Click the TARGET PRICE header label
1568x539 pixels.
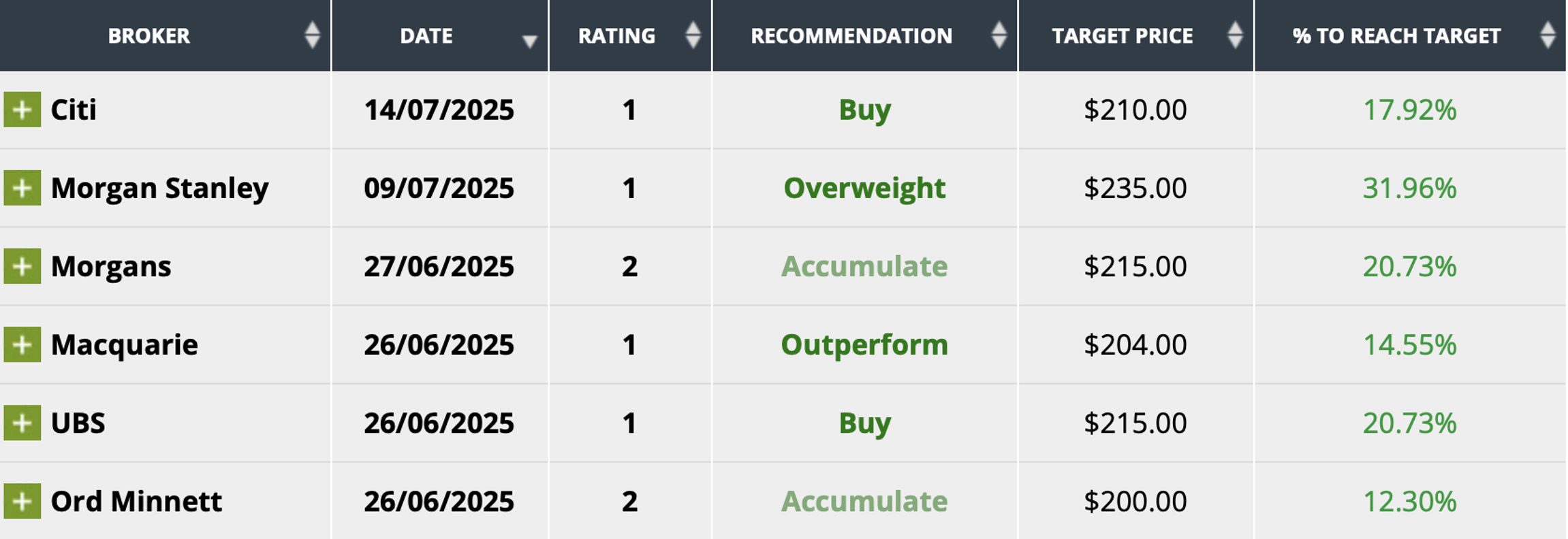(1122, 36)
